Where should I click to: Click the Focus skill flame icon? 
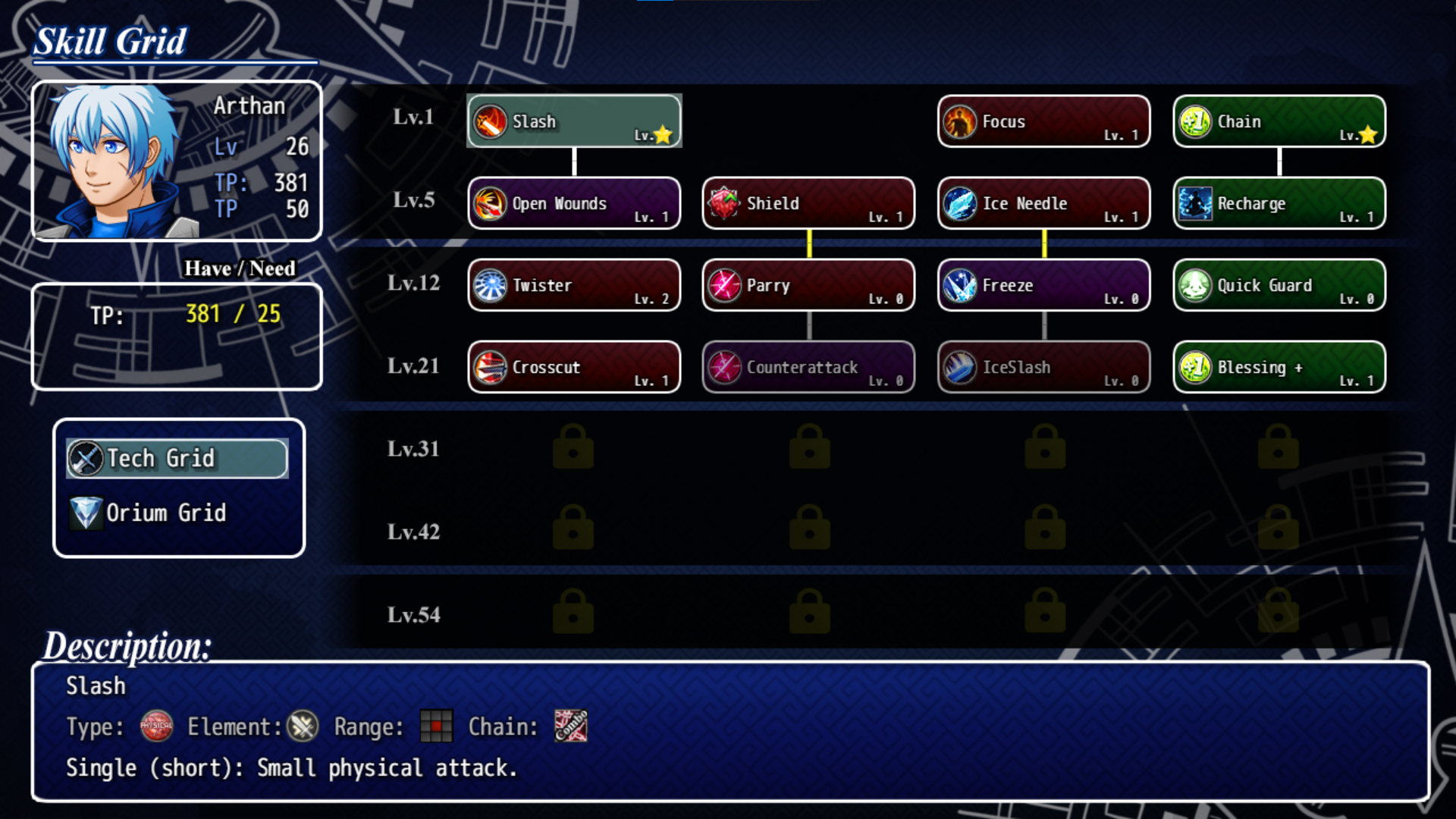960,121
